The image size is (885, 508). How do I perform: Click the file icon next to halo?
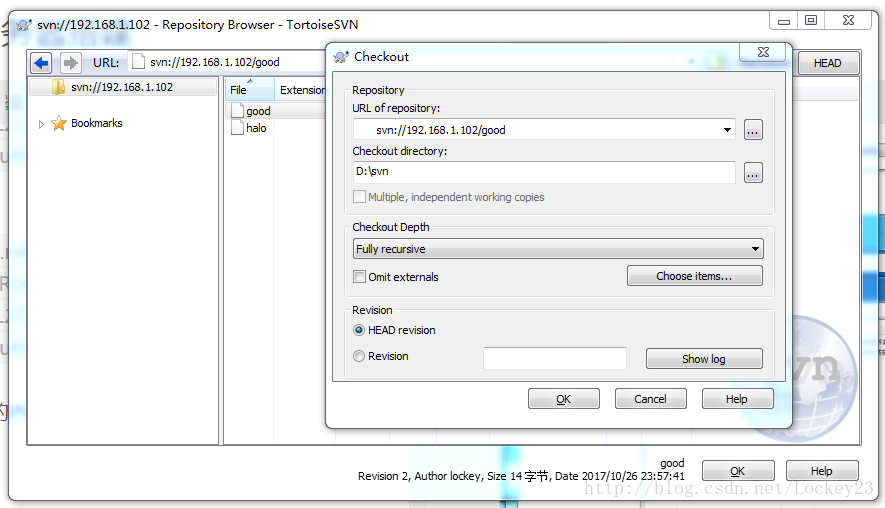238,128
